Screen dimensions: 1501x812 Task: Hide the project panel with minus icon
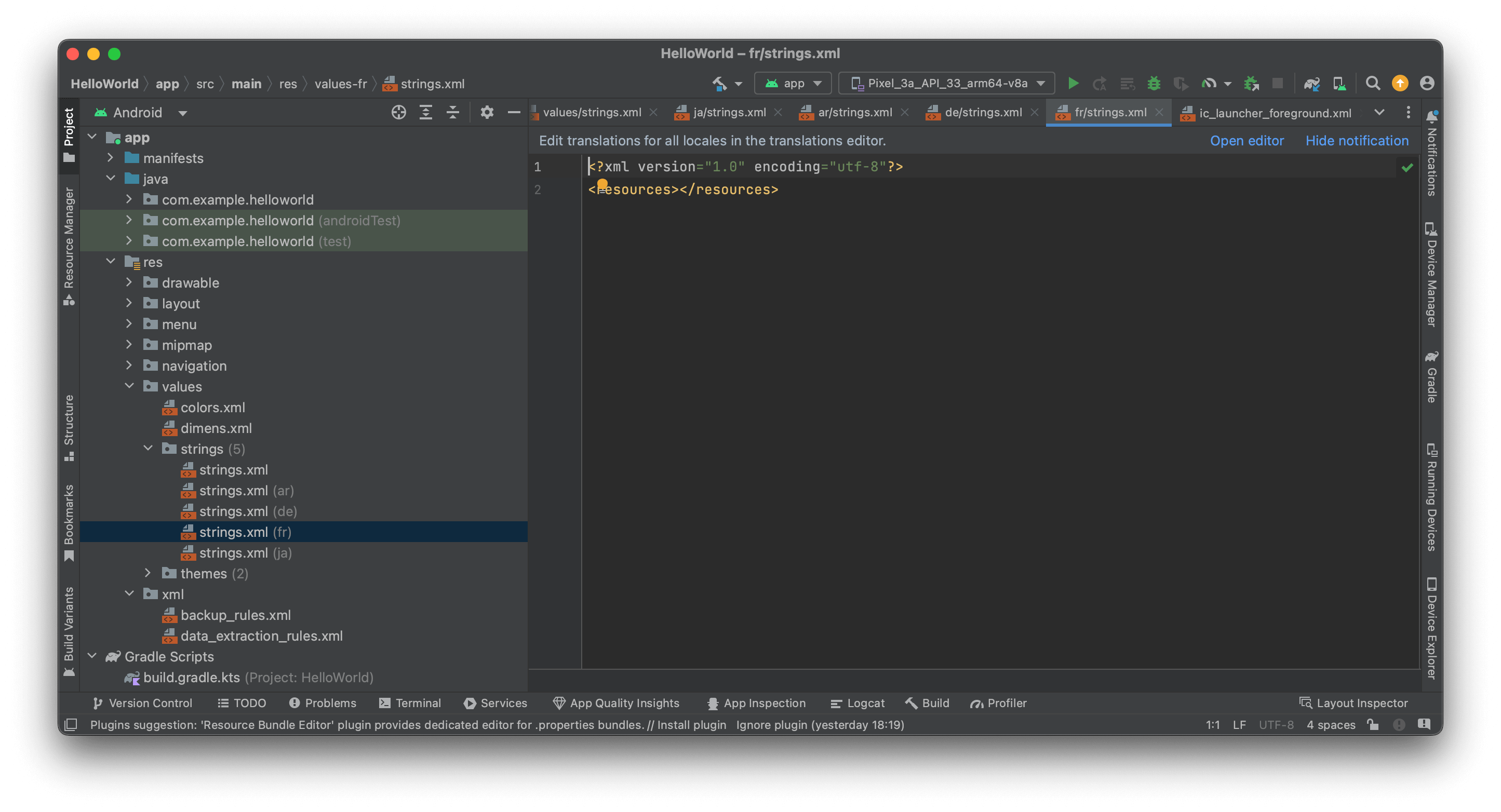[x=513, y=113]
